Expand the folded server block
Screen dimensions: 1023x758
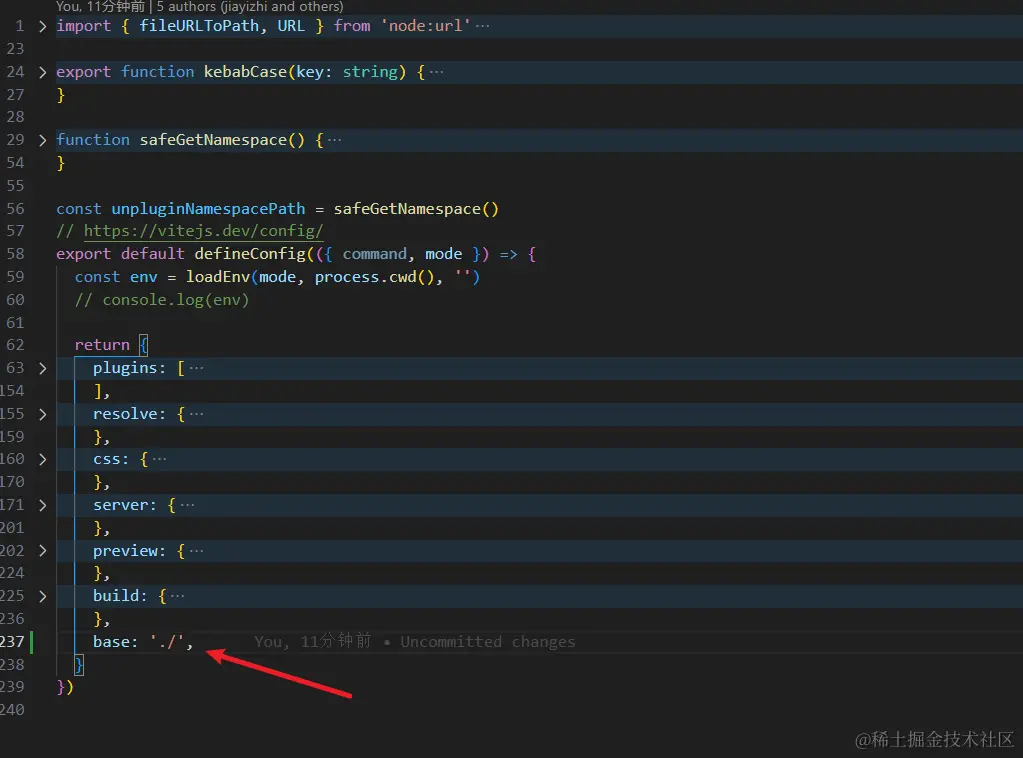42,505
